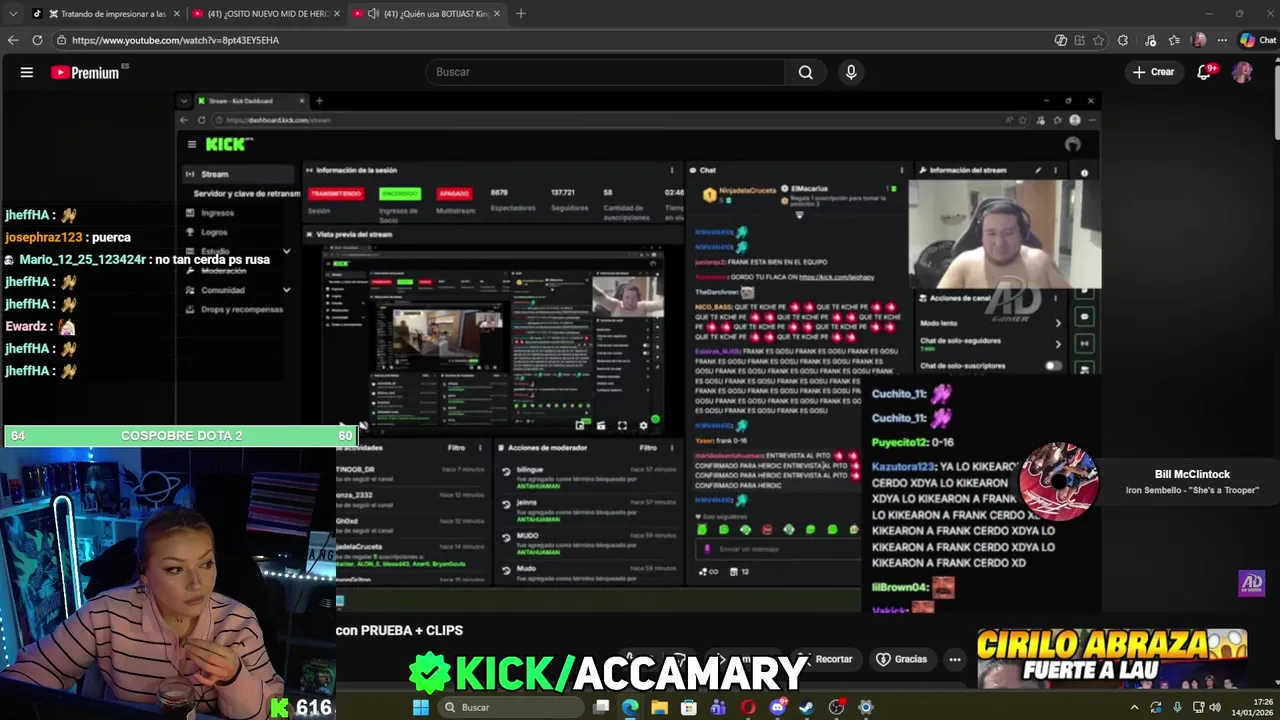Close the TikTok 'Tratando de impresionar' tab

click(x=177, y=14)
